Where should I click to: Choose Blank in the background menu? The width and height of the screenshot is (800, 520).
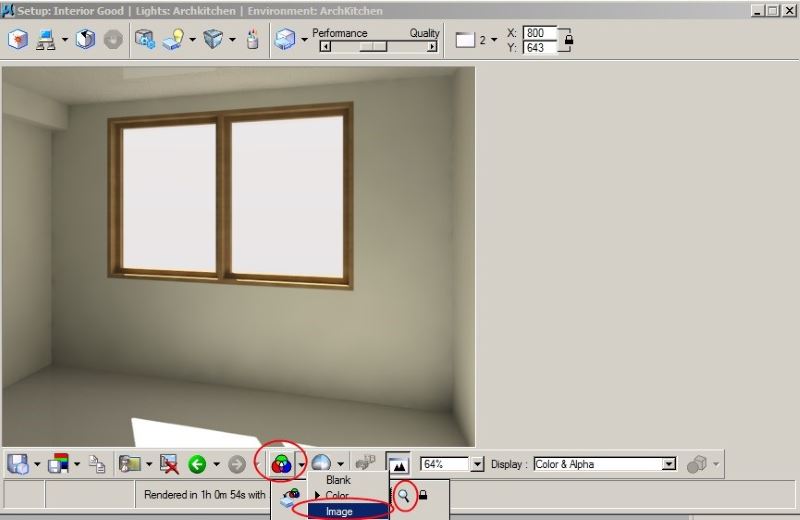(338, 480)
